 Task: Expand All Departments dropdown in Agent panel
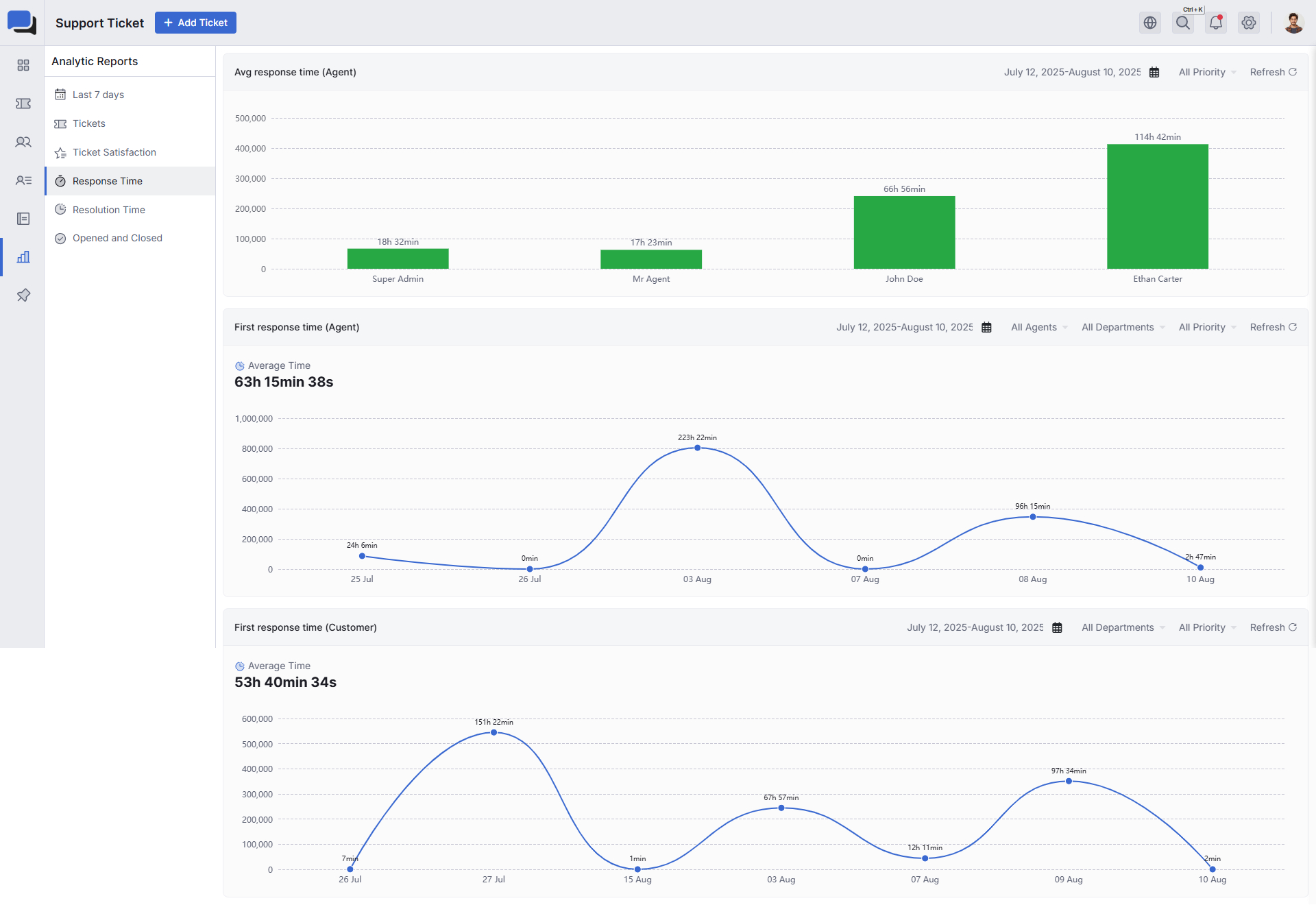pos(1123,328)
